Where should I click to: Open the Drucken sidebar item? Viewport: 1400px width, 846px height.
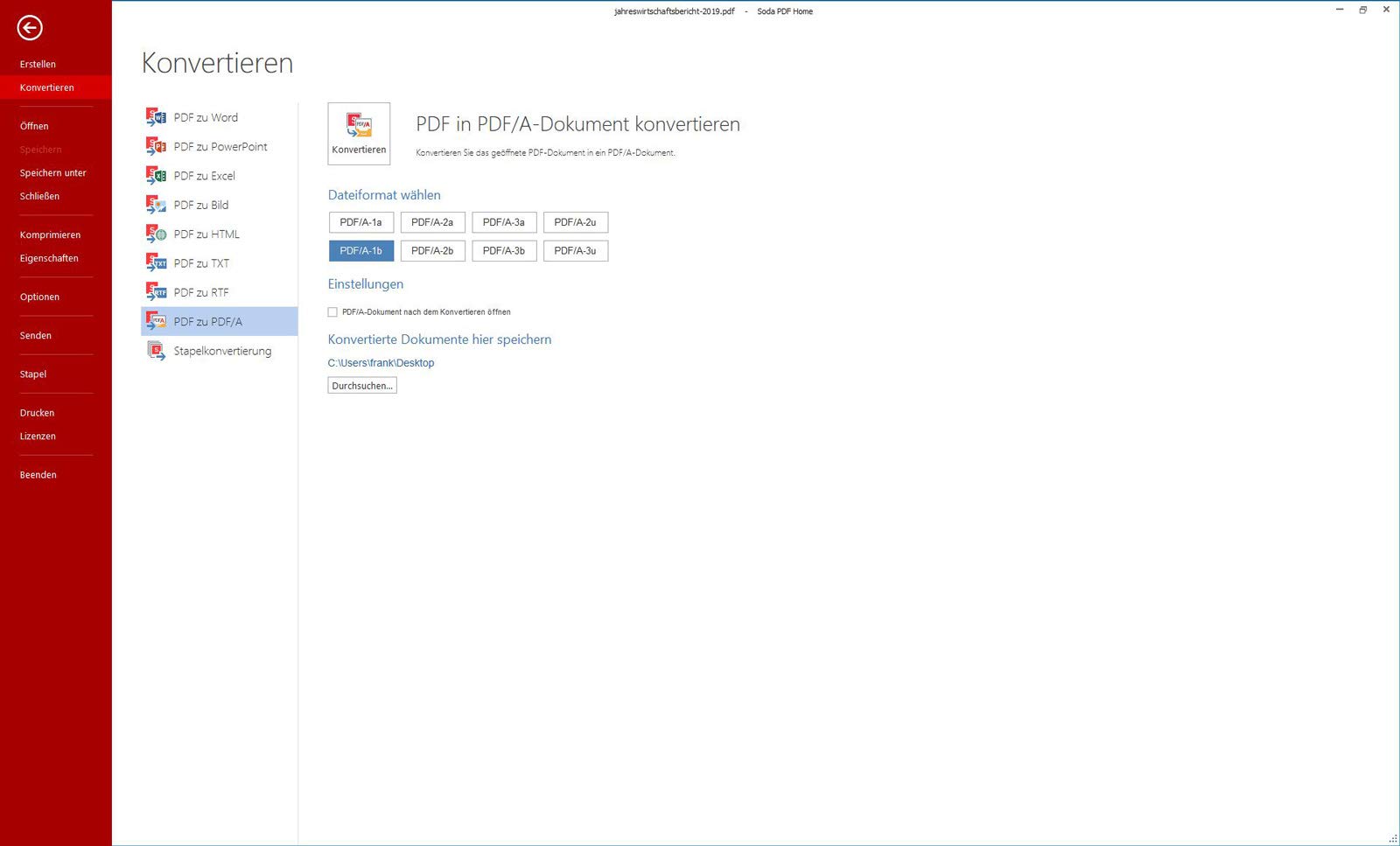[38, 413]
